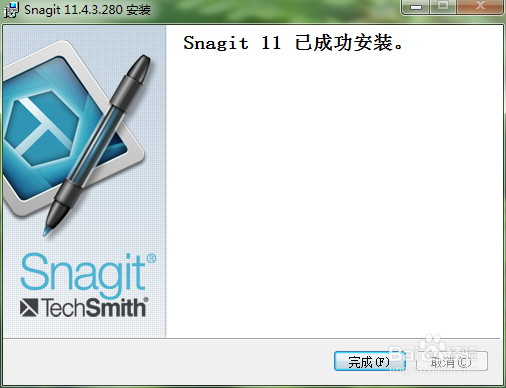Click the TechSmith logo in the sidebar
The width and height of the screenshot is (506, 388).
[84, 307]
